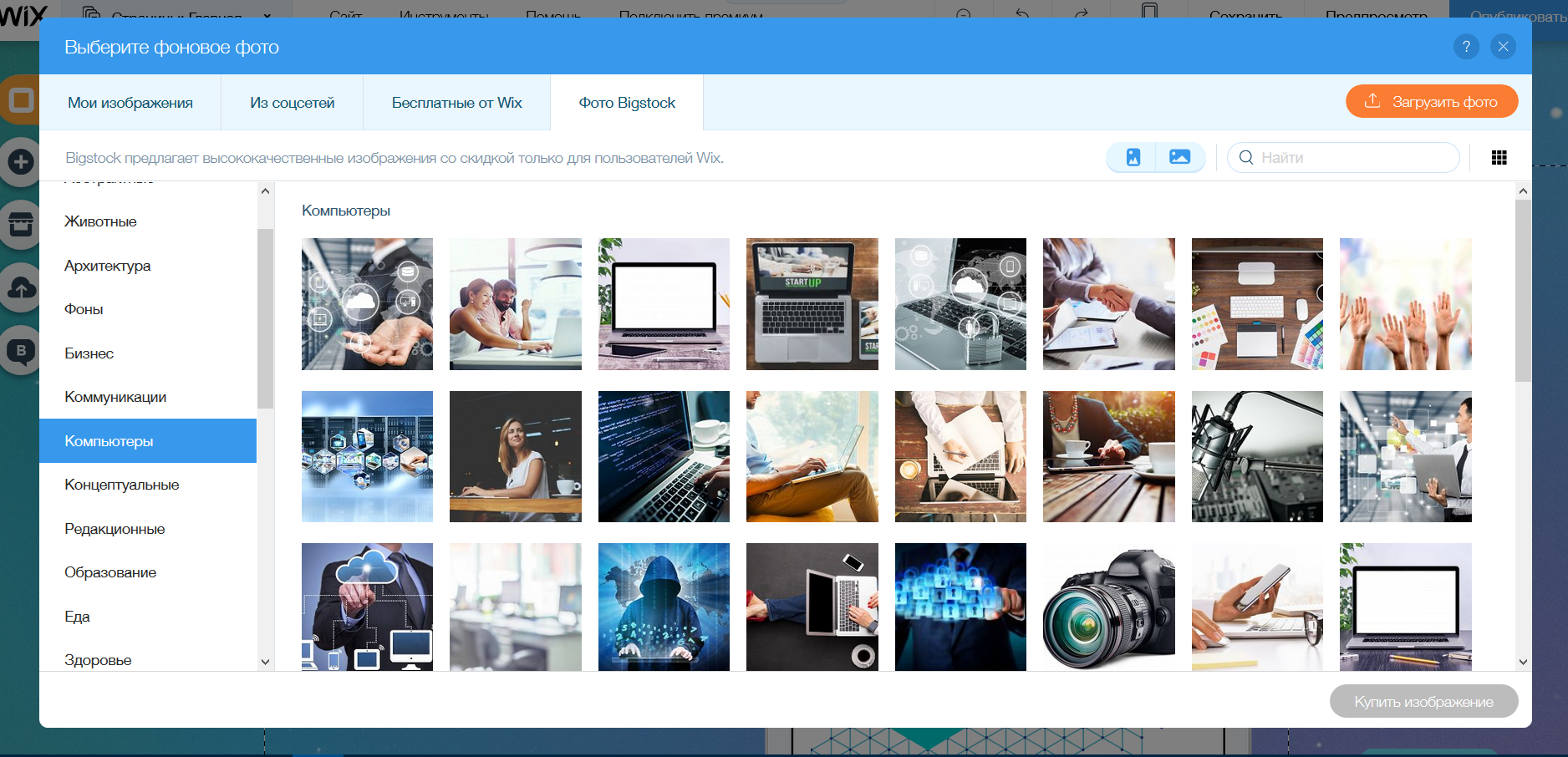Screen dimensions: 1568x757
Task: Click the search magnifier icon
Action: click(1246, 157)
